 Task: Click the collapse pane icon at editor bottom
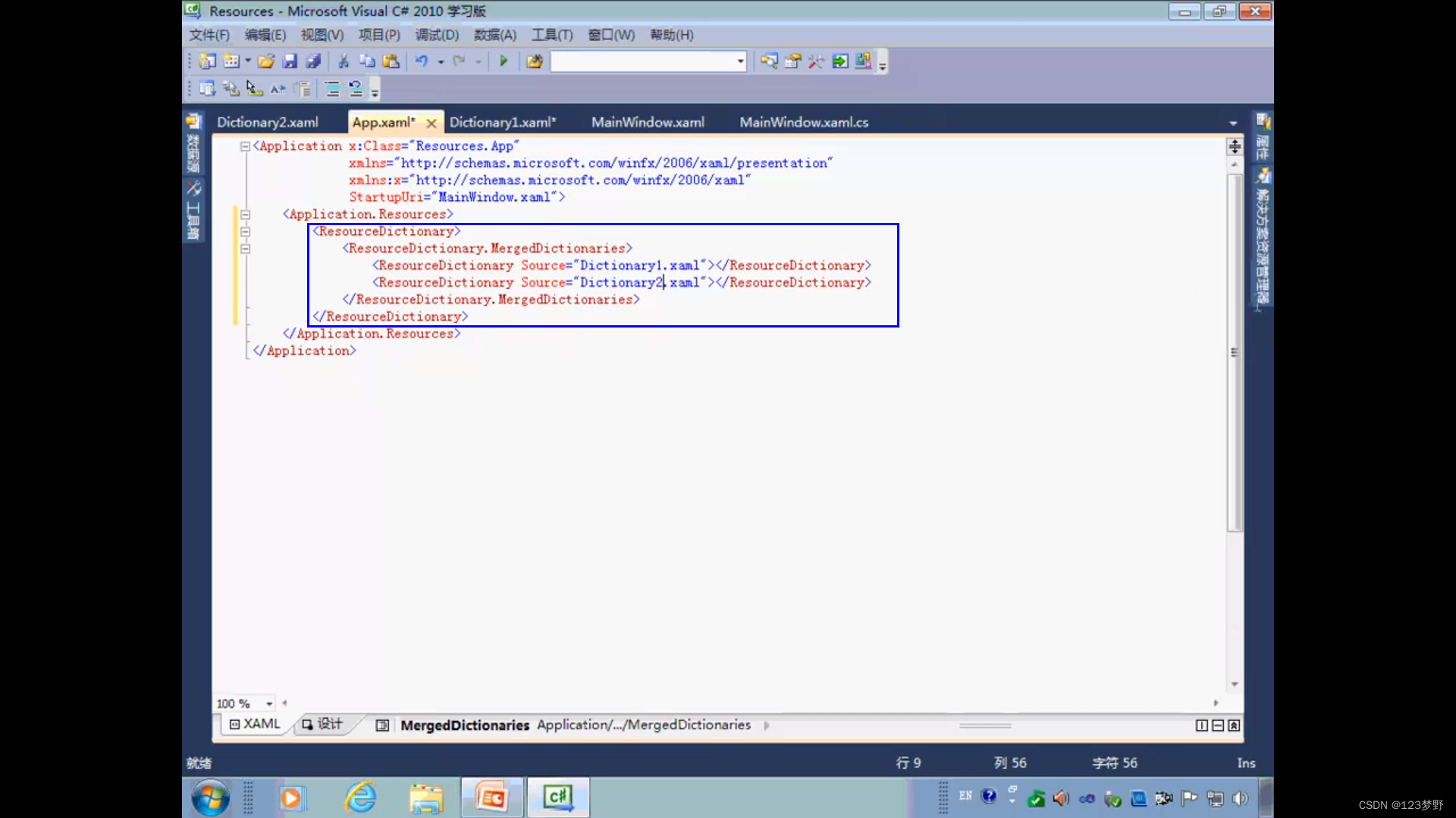coord(1234,726)
